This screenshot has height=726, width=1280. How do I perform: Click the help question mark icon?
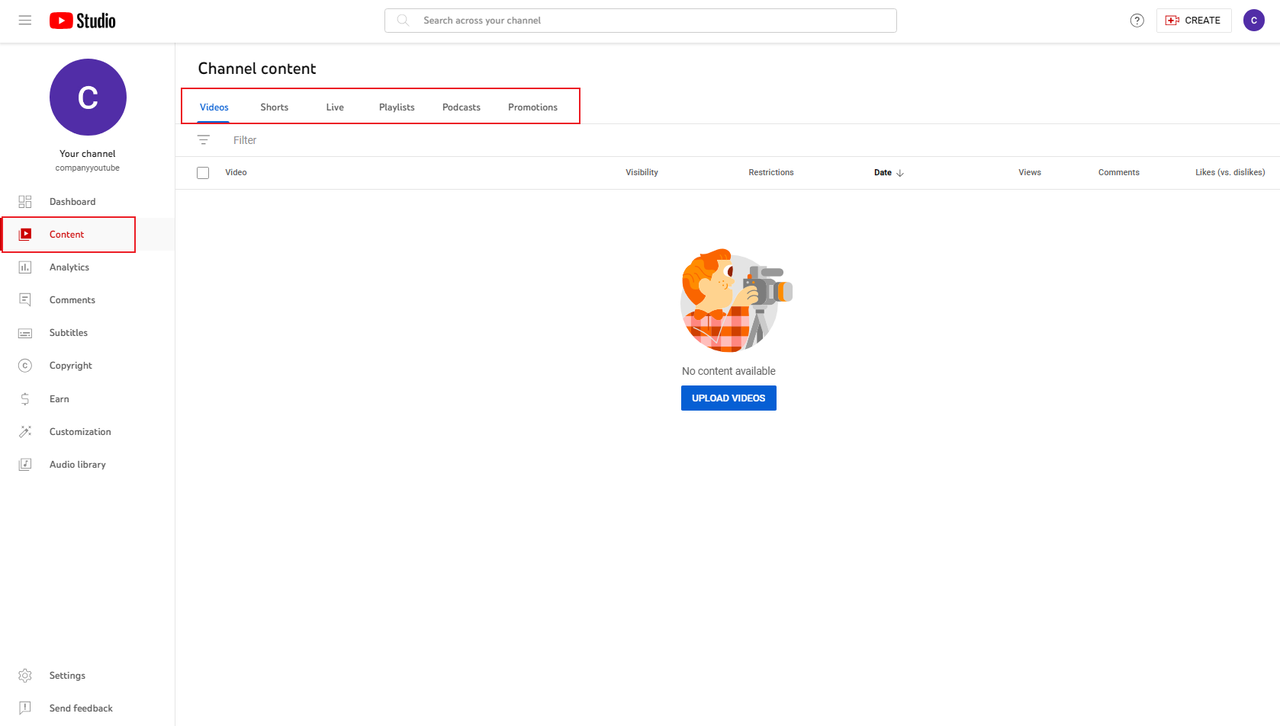click(1136, 20)
